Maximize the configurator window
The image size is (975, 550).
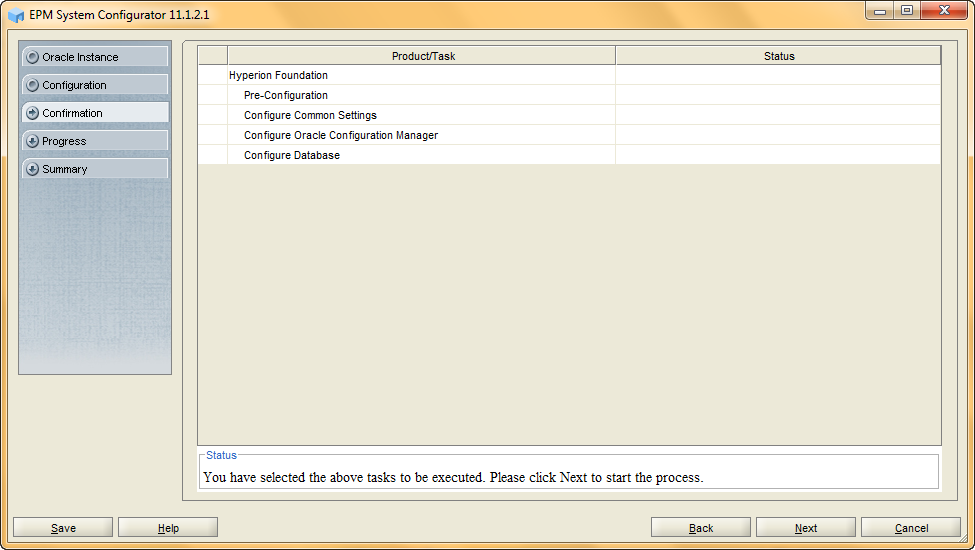coord(907,11)
